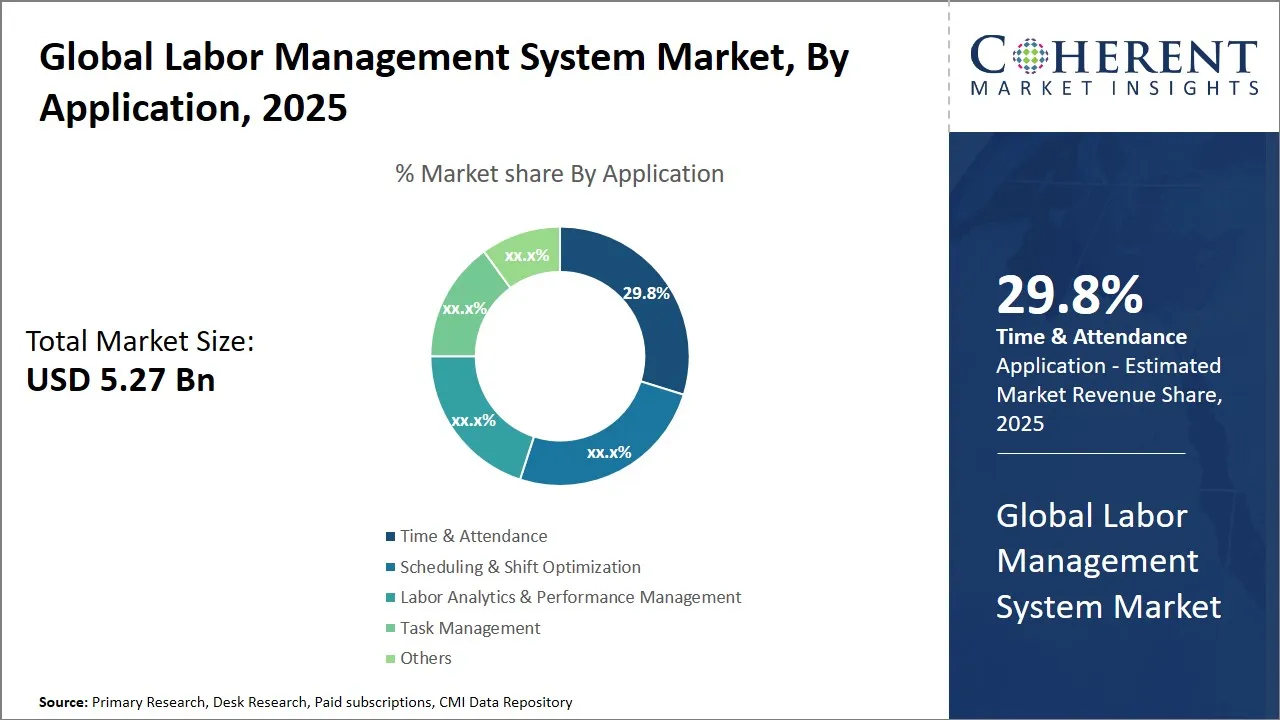This screenshot has width=1280, height=720.
Task: Select the light green Others donut segment
Action: point(527,254)
